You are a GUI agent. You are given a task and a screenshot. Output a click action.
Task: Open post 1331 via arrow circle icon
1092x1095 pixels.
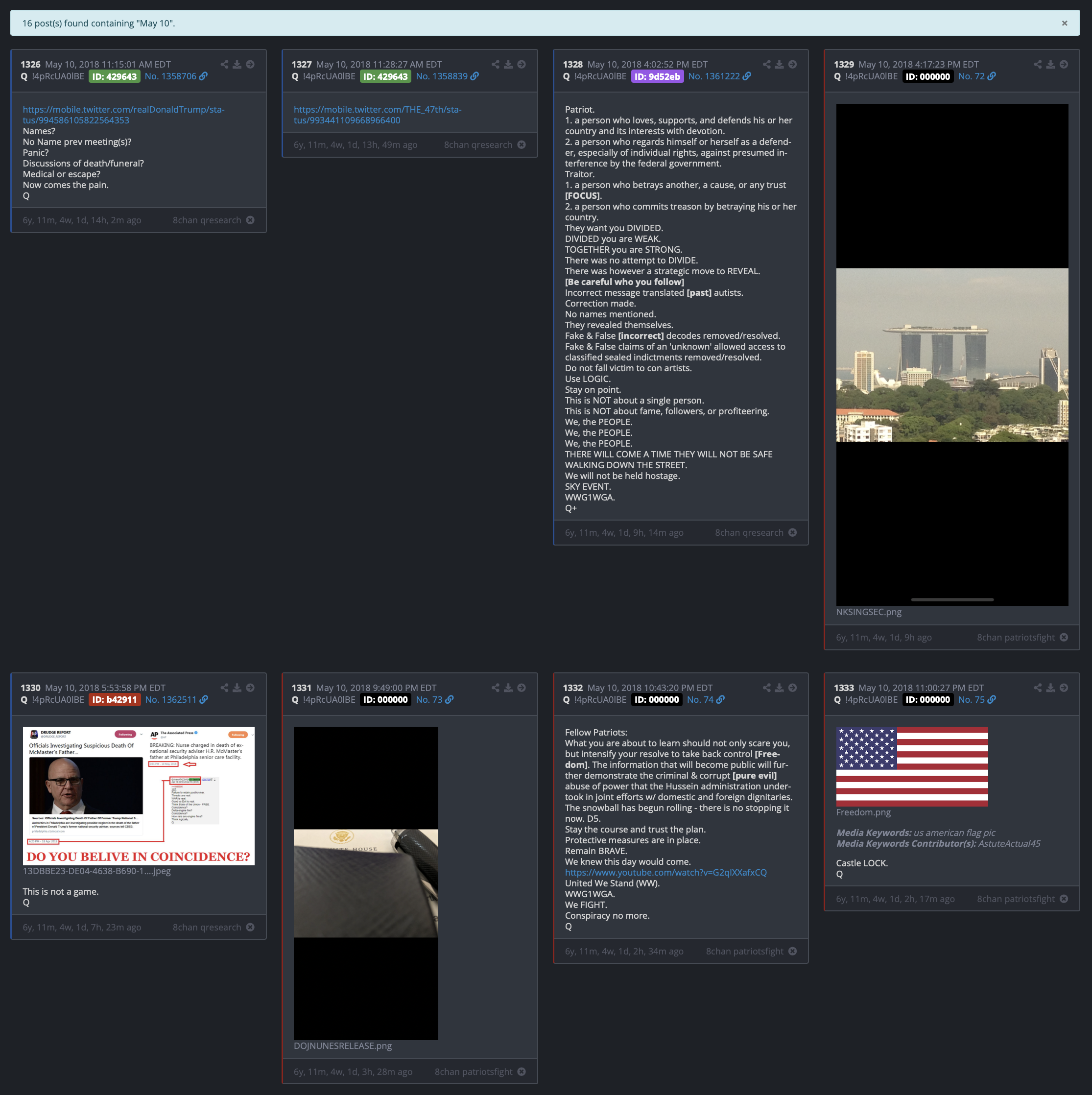(522, 688)
